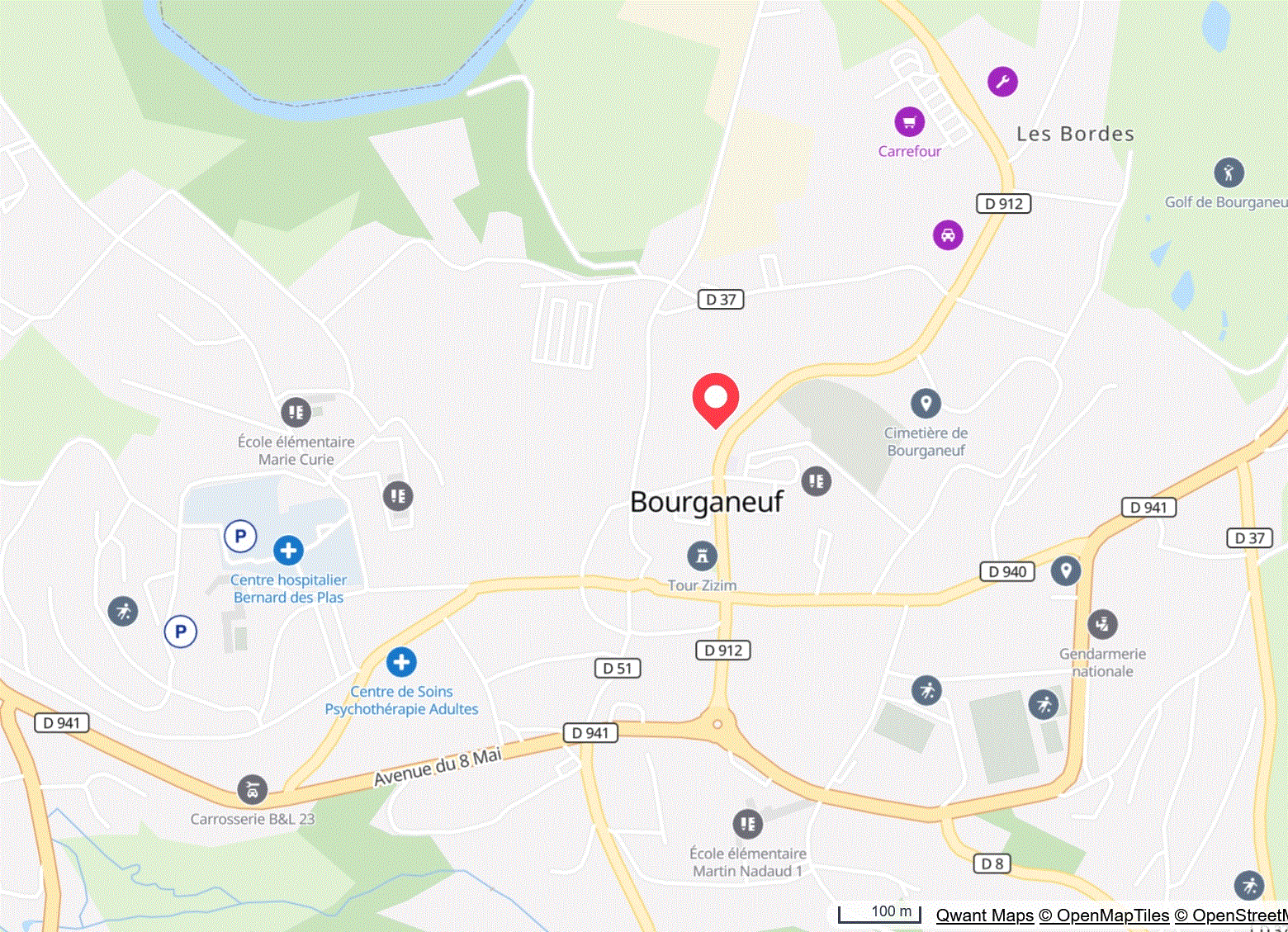Viewport: 1288px width, 932px height.
Task: Select the purple wrench repair shop marker
Action: point(1002,82)
